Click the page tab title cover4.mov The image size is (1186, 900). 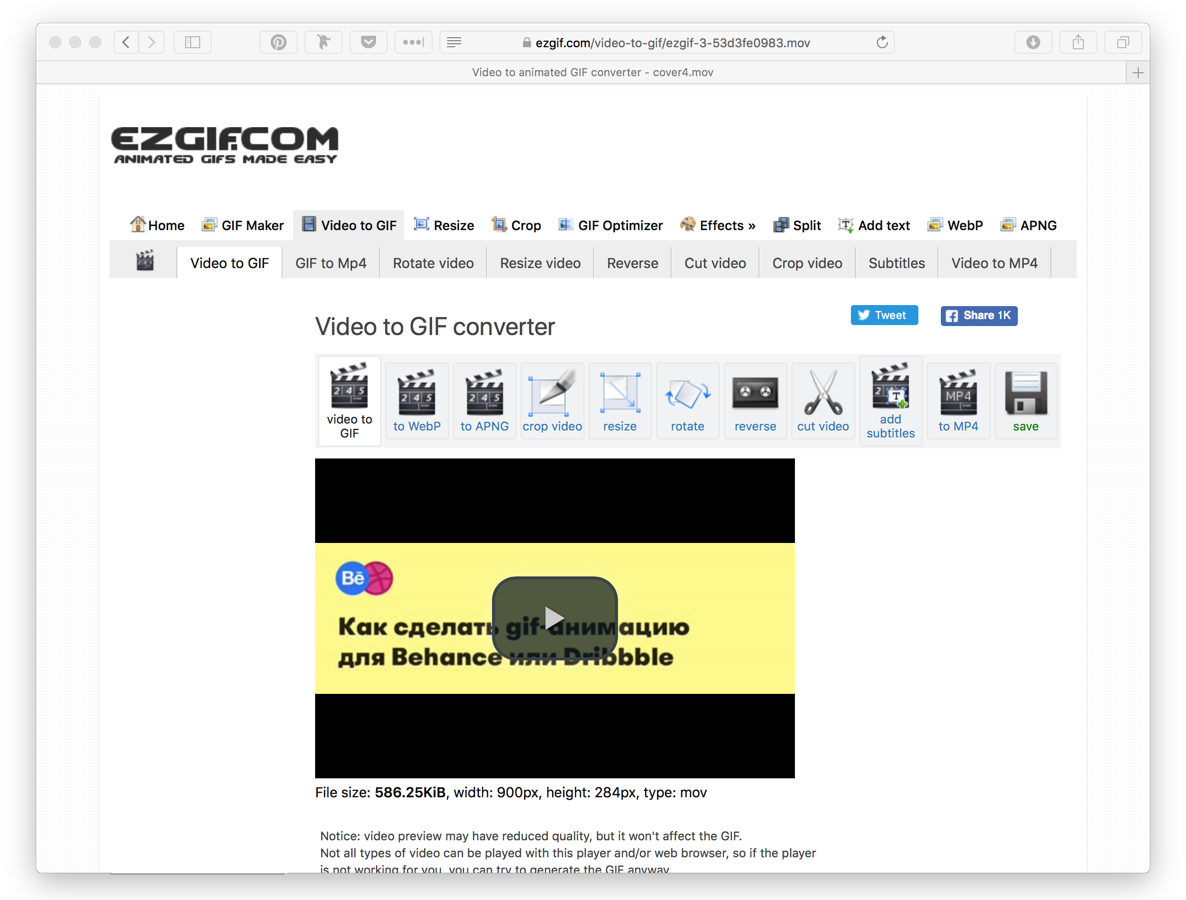[x=592, y=73]
